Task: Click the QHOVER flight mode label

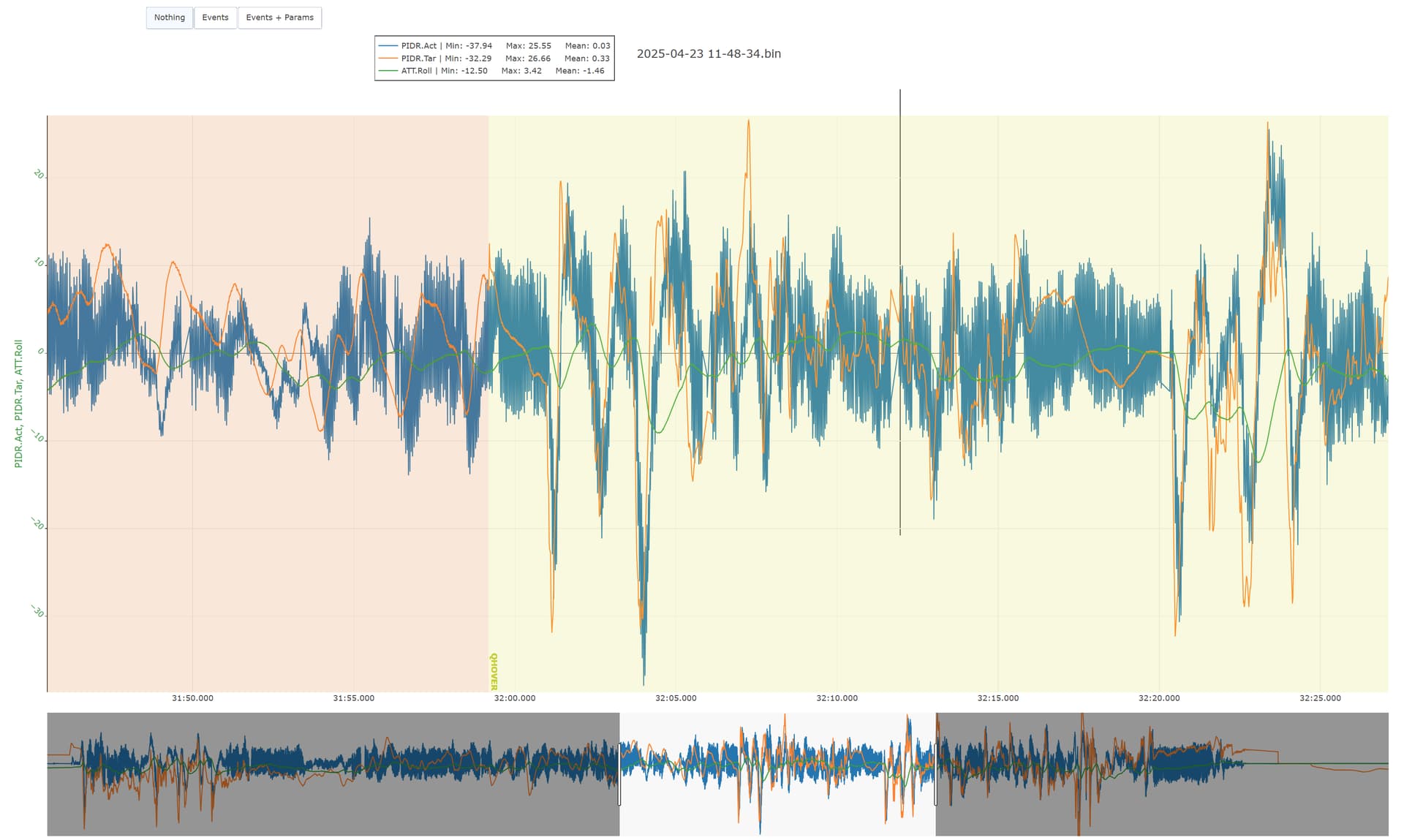Action: pyautogui.click(x=494, y=672)
